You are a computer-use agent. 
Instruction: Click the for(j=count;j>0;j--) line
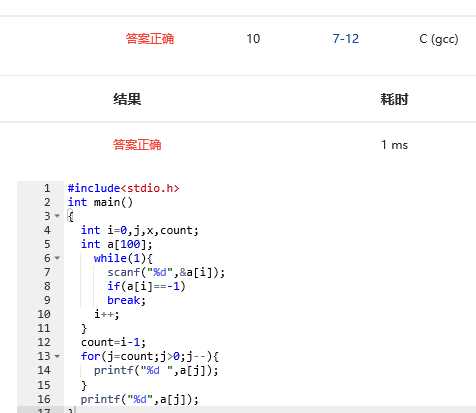coord(150,356)
